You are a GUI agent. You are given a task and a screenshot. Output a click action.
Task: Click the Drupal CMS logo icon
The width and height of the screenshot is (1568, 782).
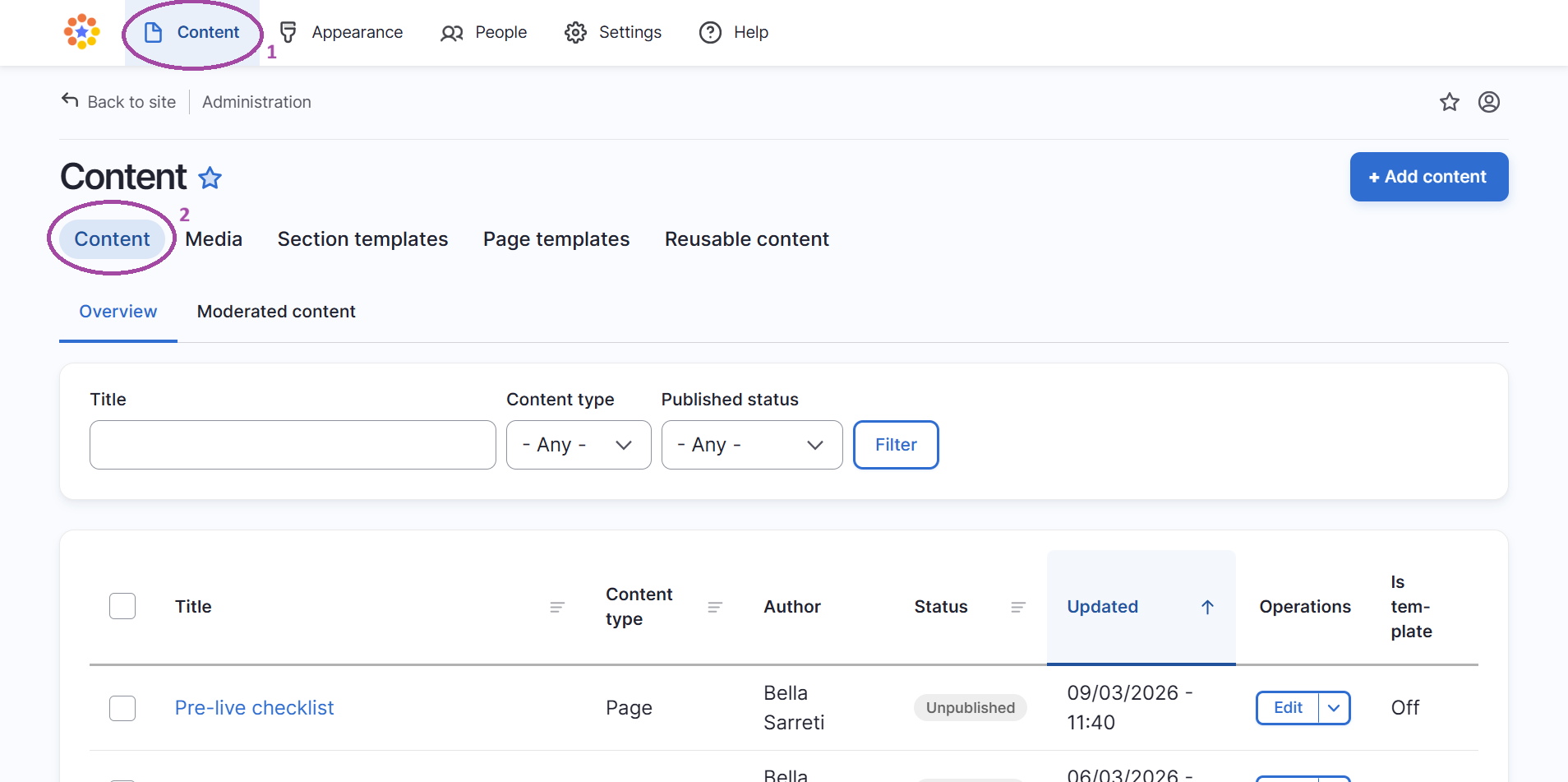82,32
